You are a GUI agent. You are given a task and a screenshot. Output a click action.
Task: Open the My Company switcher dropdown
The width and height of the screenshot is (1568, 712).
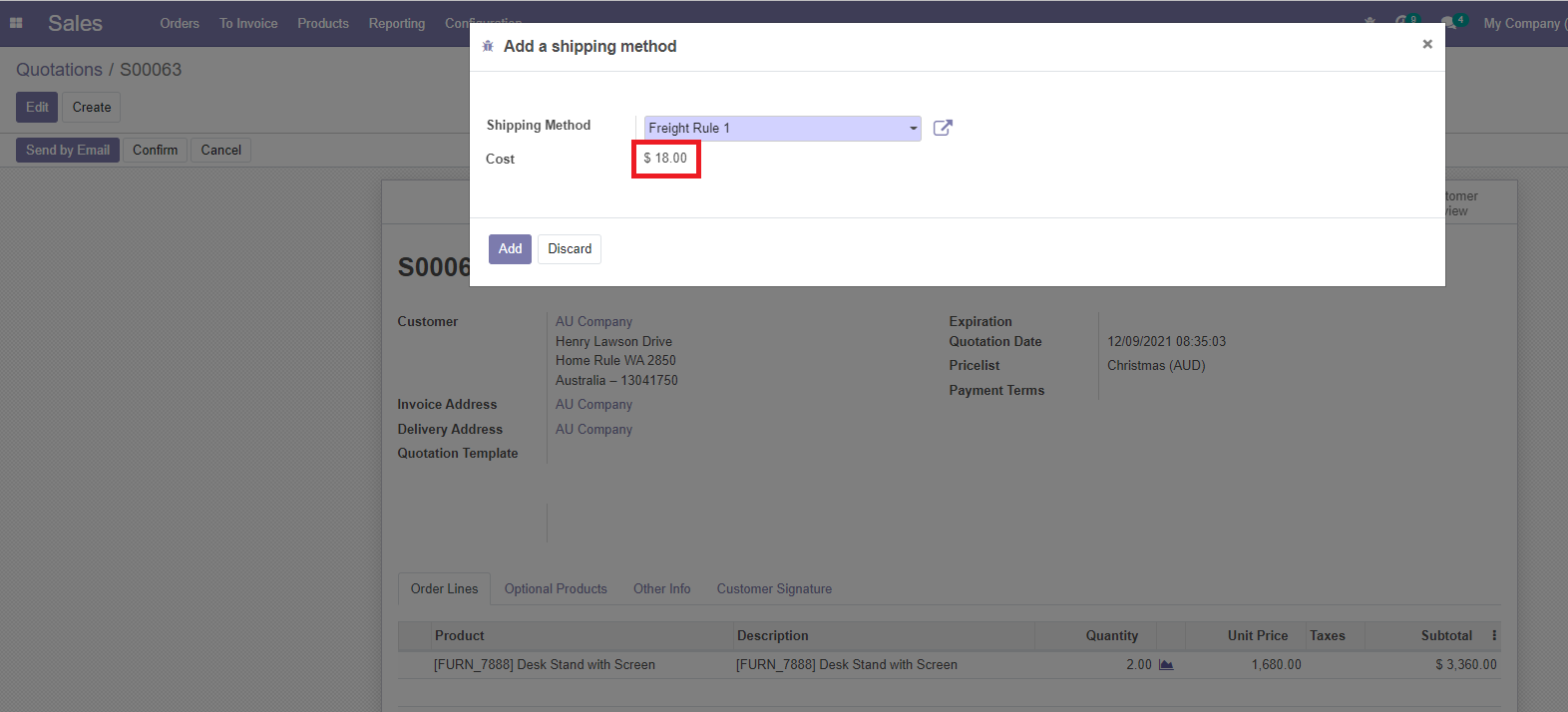pyautogui.click(x=1522, y=23)
